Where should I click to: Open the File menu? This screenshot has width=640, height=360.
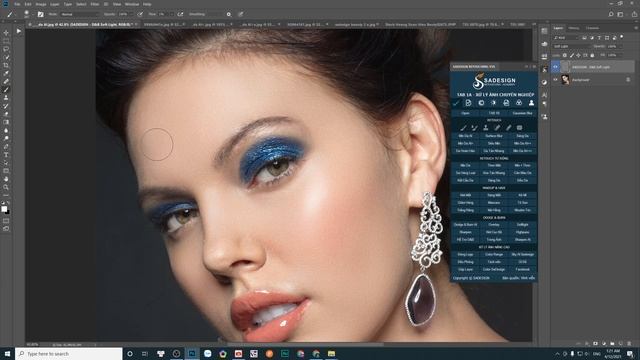click(x=17, y=4)
